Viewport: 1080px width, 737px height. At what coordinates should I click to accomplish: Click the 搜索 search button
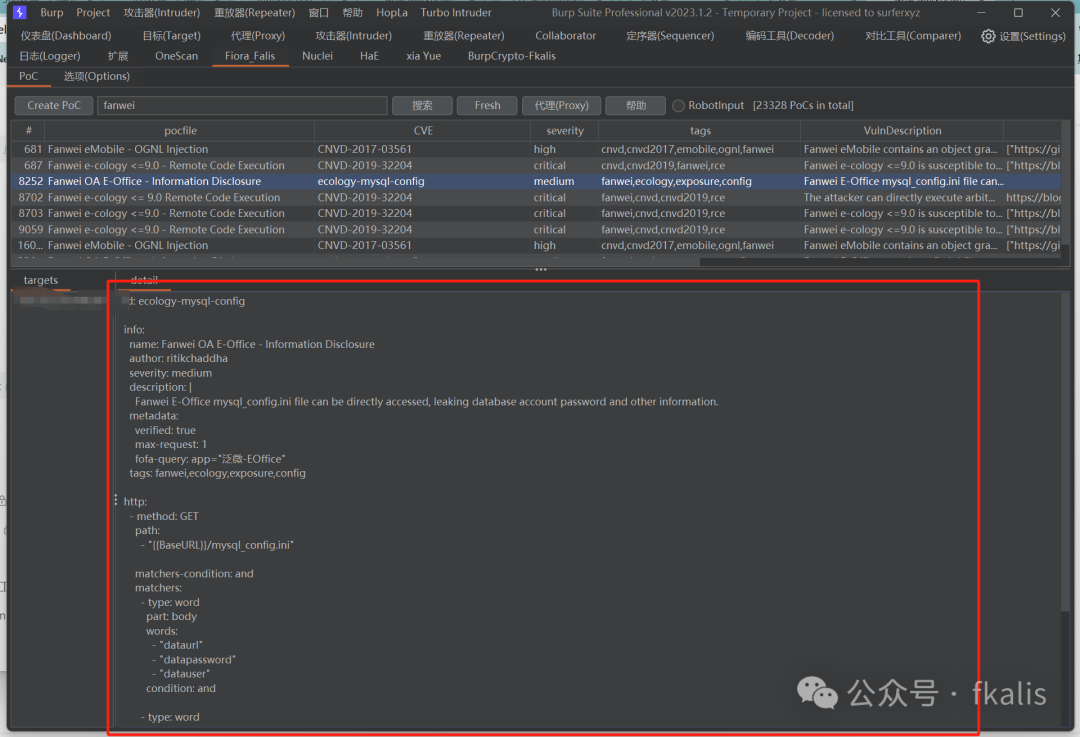pyautogui.click(x=422, y=105)
